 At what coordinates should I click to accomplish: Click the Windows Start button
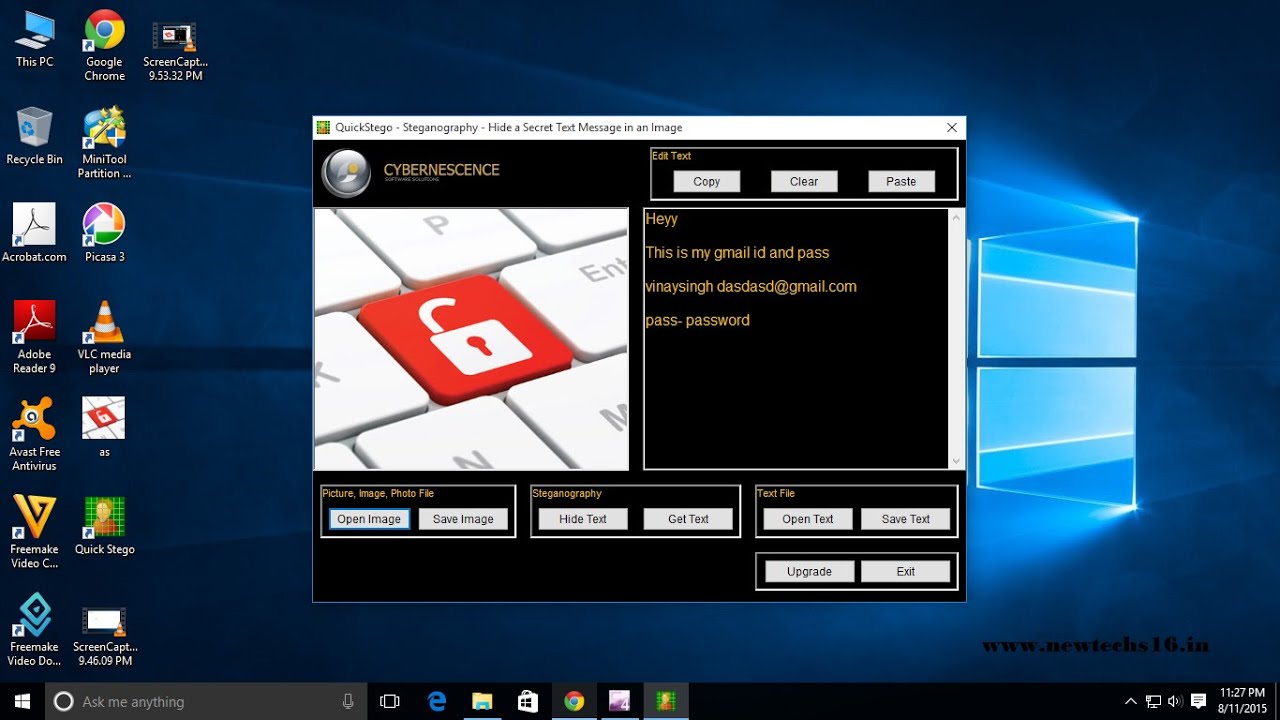pos(22,701)
